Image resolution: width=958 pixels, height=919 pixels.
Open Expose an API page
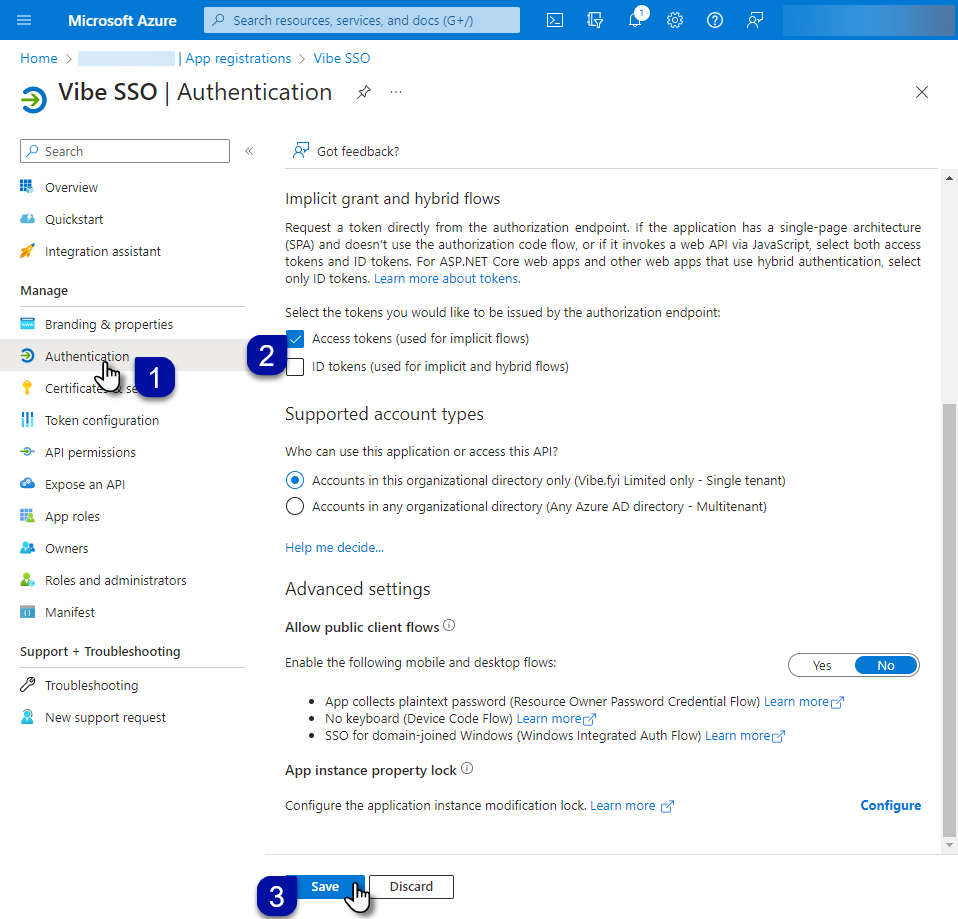click(x=85, y=484)
